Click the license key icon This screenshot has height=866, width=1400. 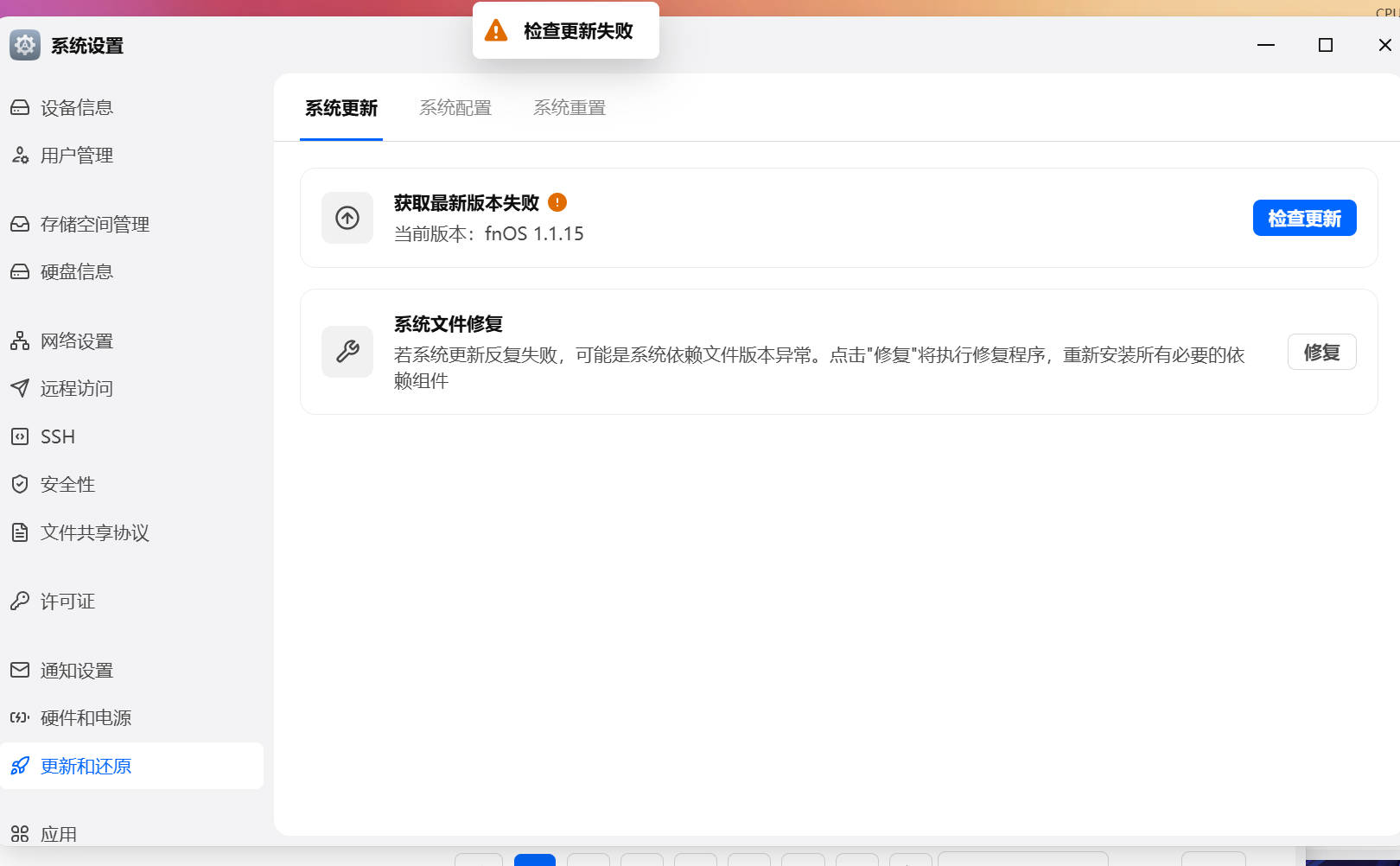point(20,601)
